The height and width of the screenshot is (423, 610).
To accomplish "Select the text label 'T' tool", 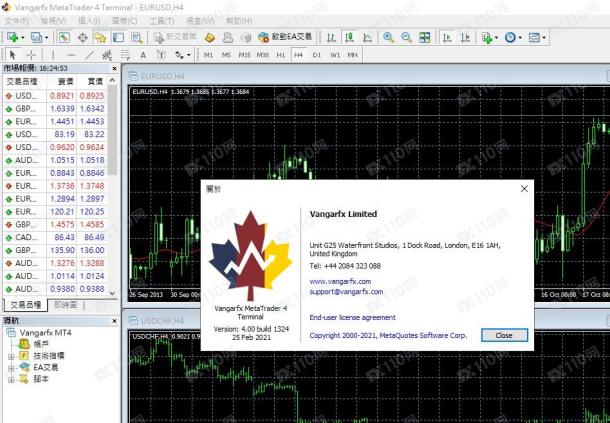I will (161, 55).
